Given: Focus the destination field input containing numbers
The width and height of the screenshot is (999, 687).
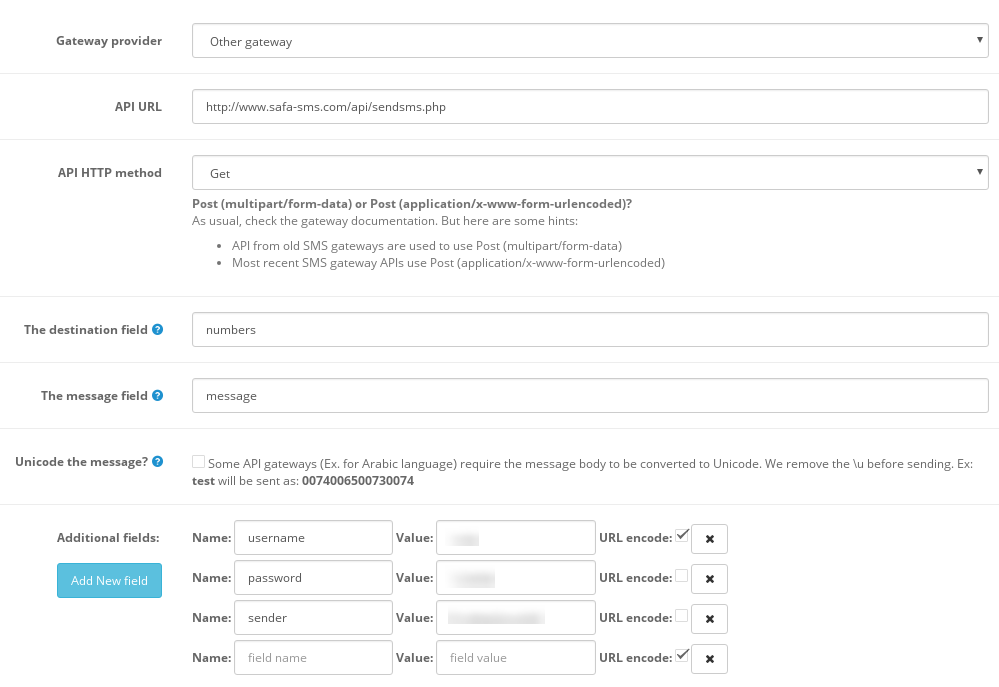Looking at the screenshot, I should click(x=590, y=330).
